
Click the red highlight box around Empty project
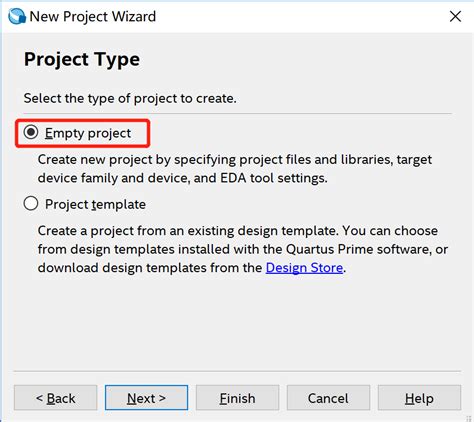[82, 133]
